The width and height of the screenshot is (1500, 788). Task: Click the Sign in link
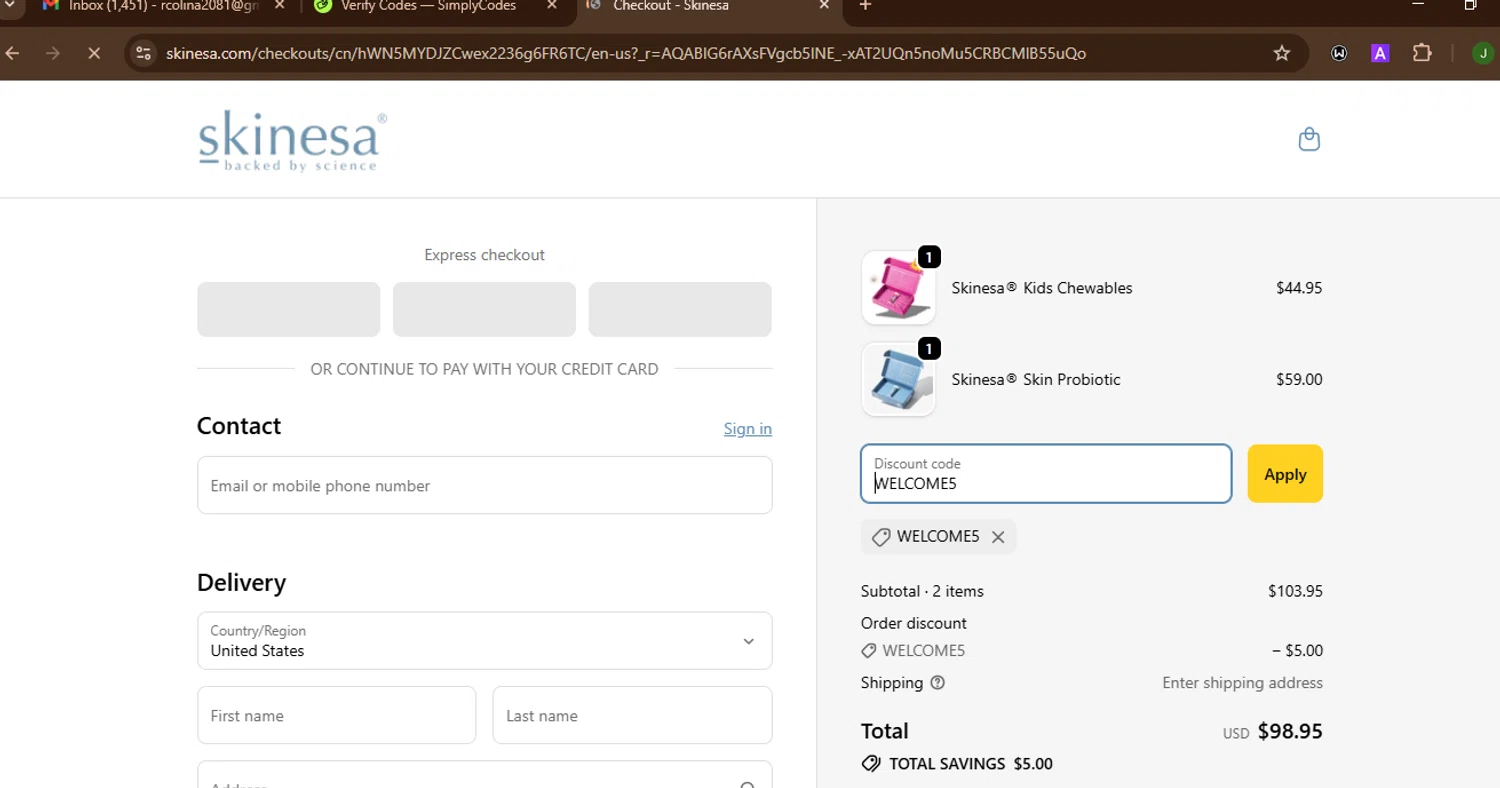[748, 429]
